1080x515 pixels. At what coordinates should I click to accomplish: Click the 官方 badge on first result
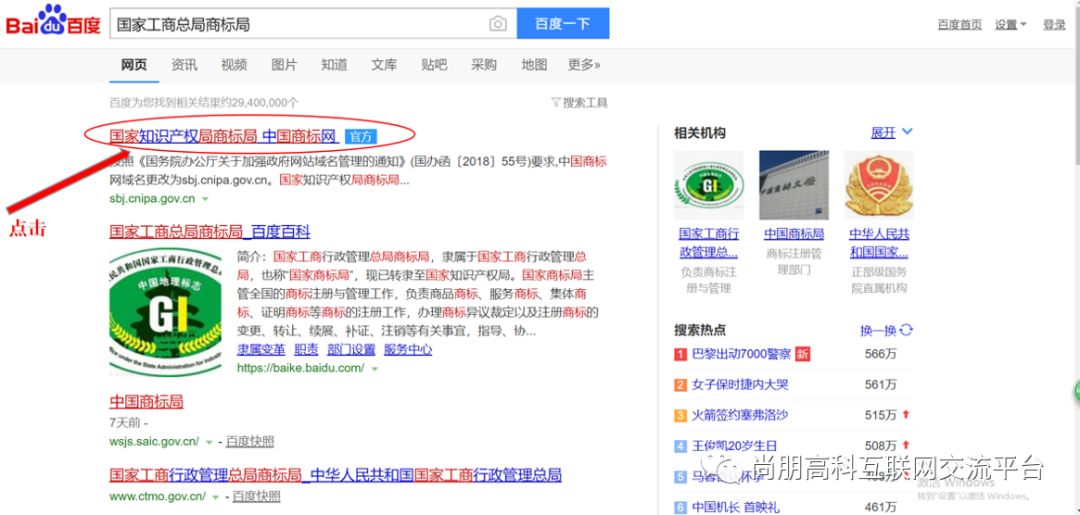pos(360,136)
